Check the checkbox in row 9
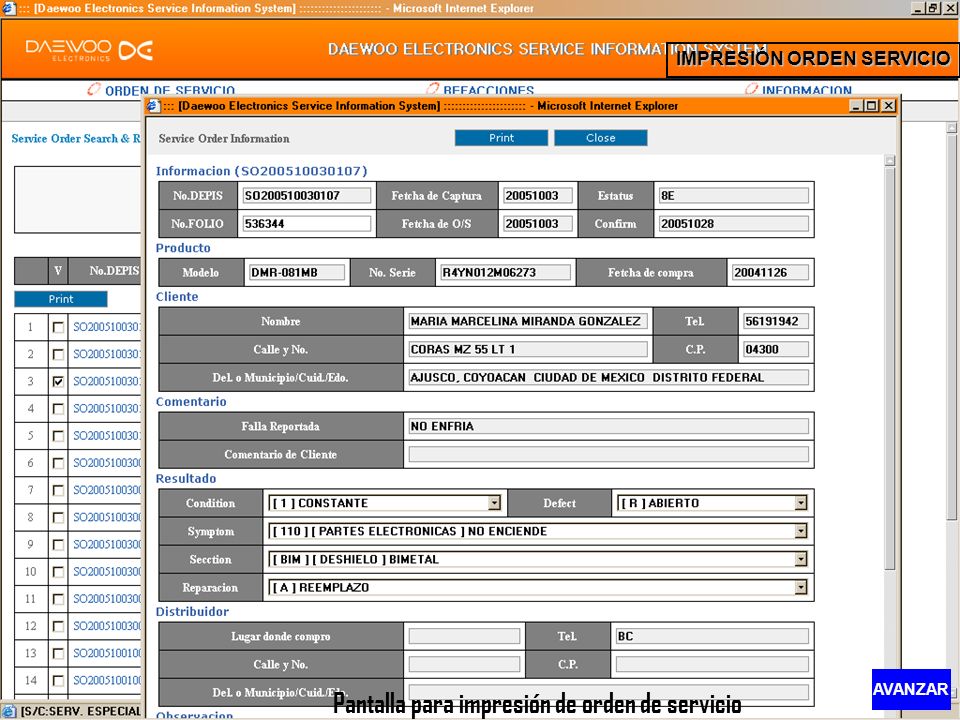The width and height of the screenshot is (960, 720). 58,545
